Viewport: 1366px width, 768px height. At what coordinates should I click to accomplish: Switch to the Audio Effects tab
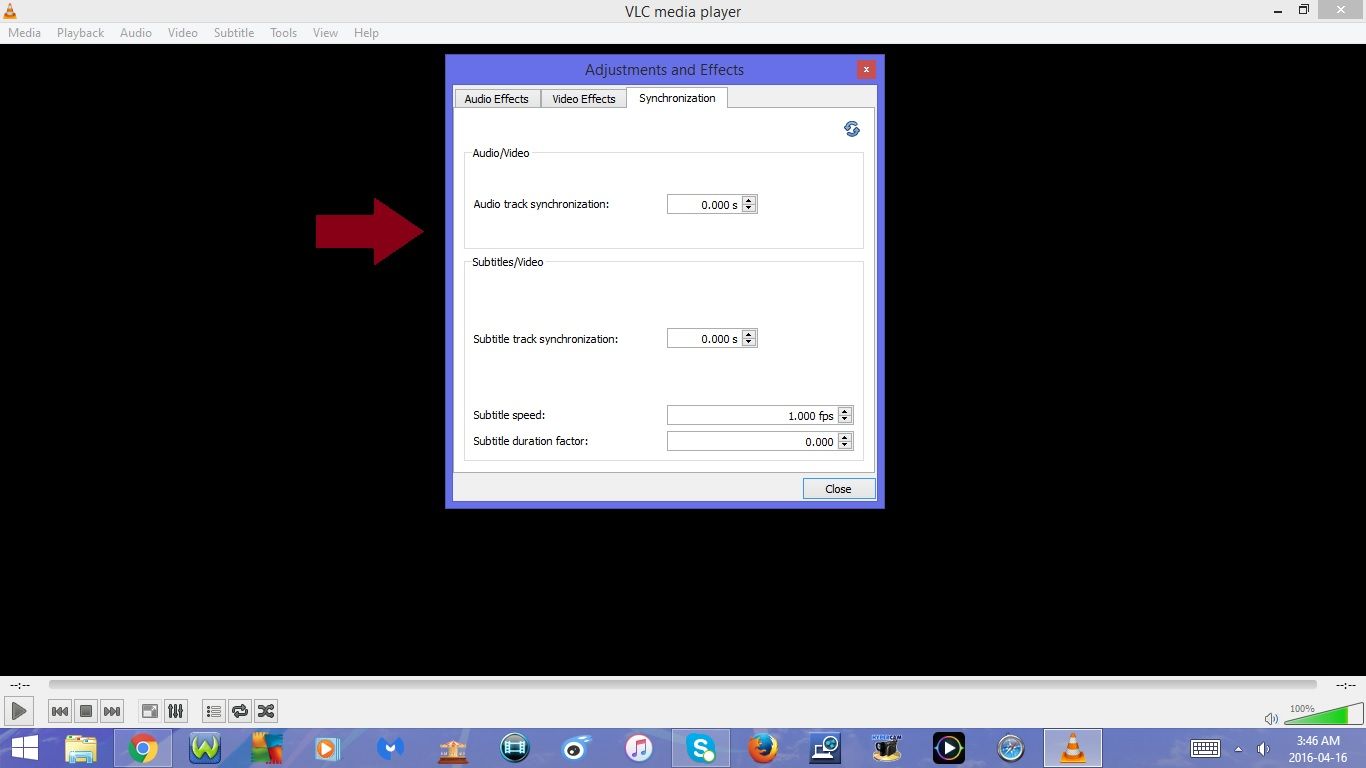pyautogui.click(x=497, y=98)
